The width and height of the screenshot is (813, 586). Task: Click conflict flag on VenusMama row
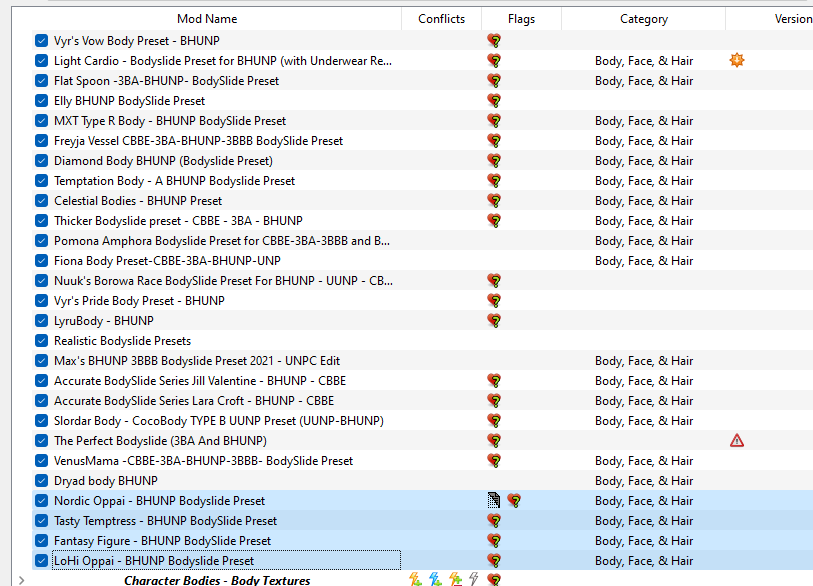(x=495, y=461)
